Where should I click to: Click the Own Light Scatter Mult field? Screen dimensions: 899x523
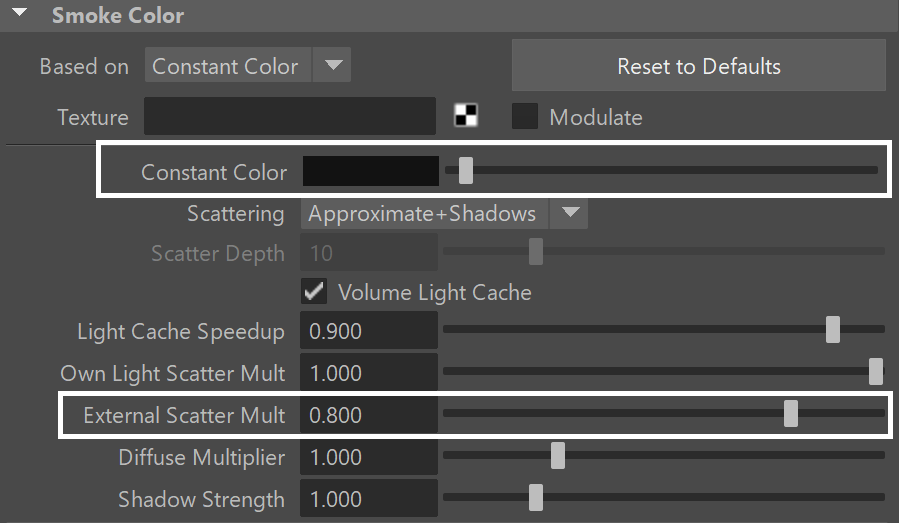coord(369,373)
